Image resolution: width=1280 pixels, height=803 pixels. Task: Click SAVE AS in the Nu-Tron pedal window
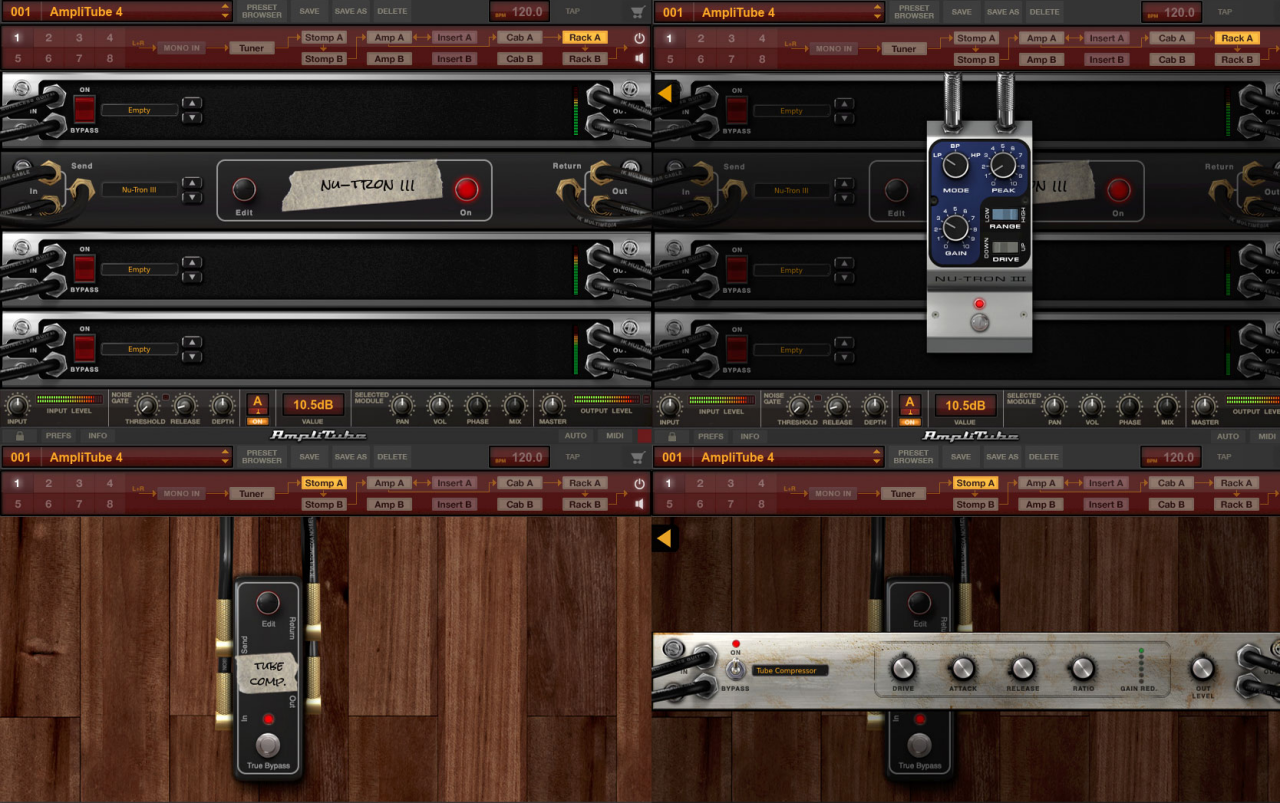(x=1002, y=12)
